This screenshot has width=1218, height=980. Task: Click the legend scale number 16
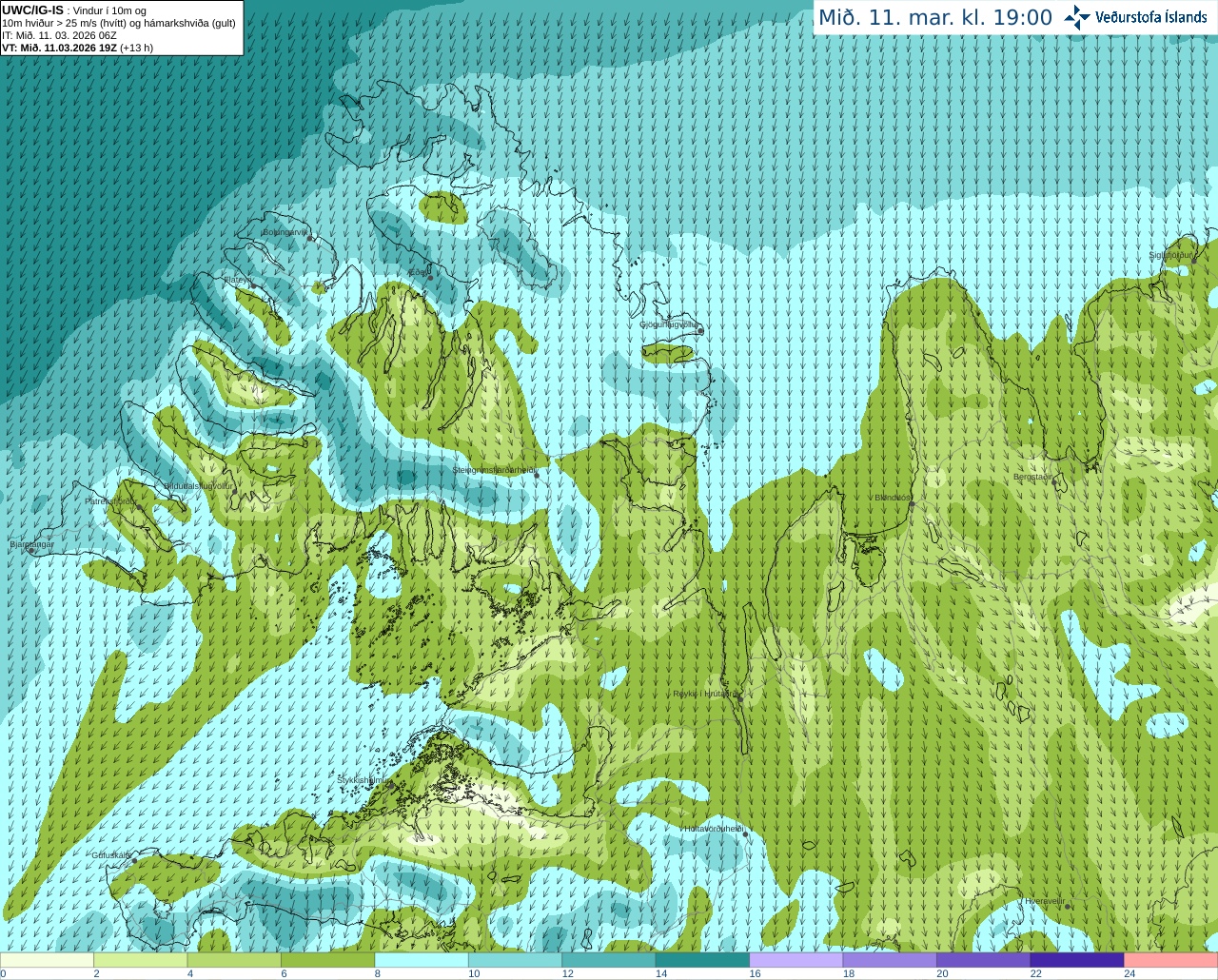[x=756, y=973]
